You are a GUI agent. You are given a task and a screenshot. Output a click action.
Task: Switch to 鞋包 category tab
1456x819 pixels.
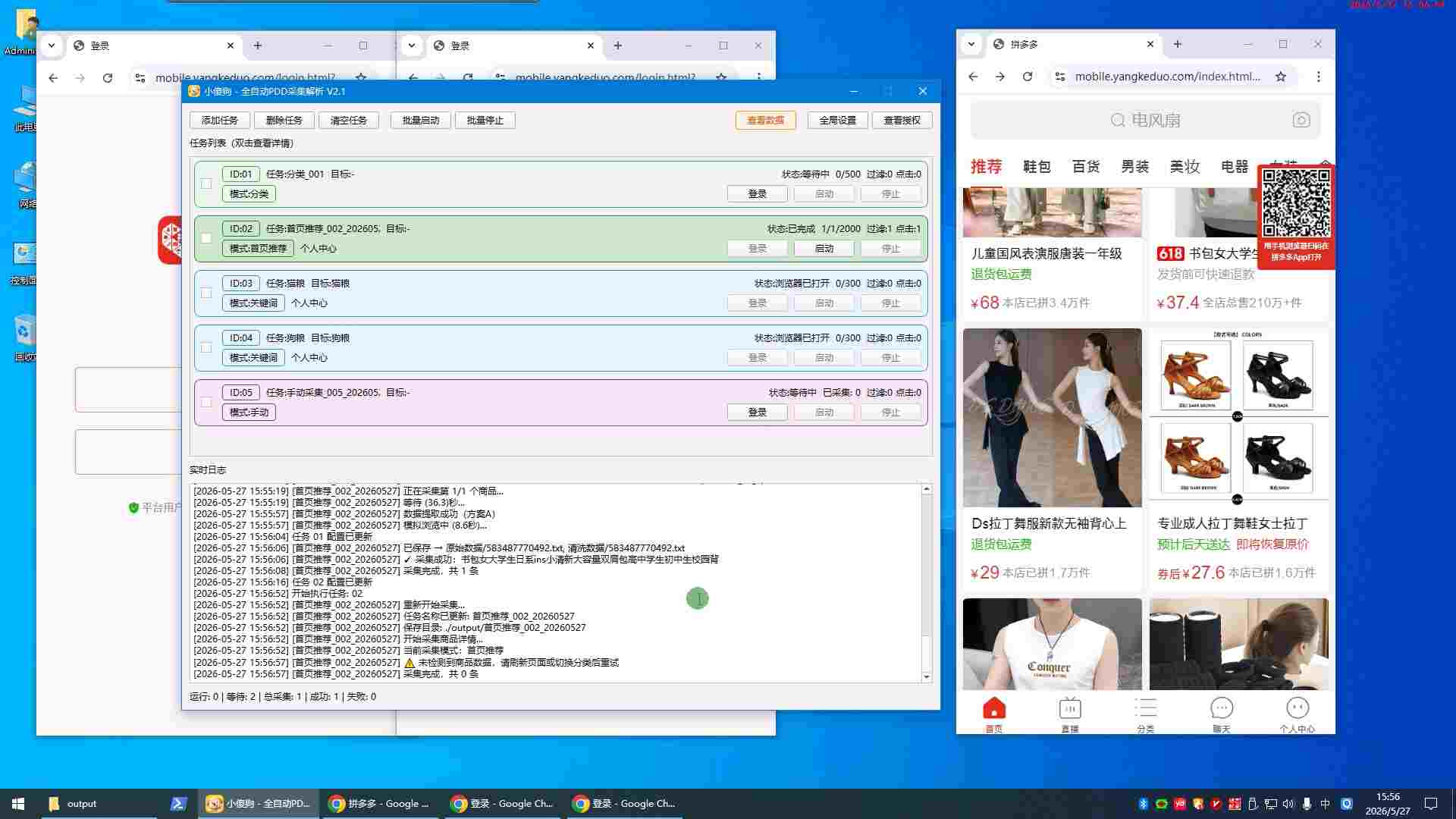(x=1037, y=167)
